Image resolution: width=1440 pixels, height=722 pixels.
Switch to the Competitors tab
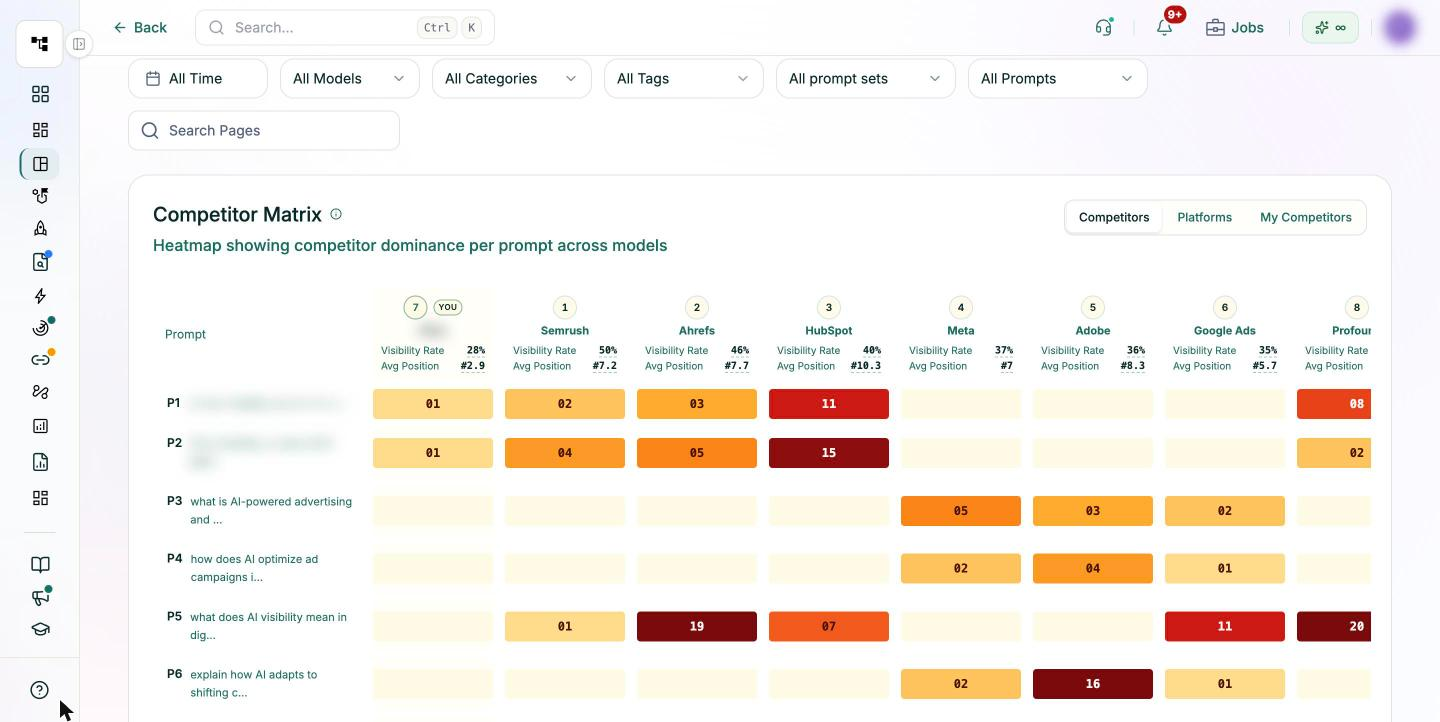point(1114,217)
